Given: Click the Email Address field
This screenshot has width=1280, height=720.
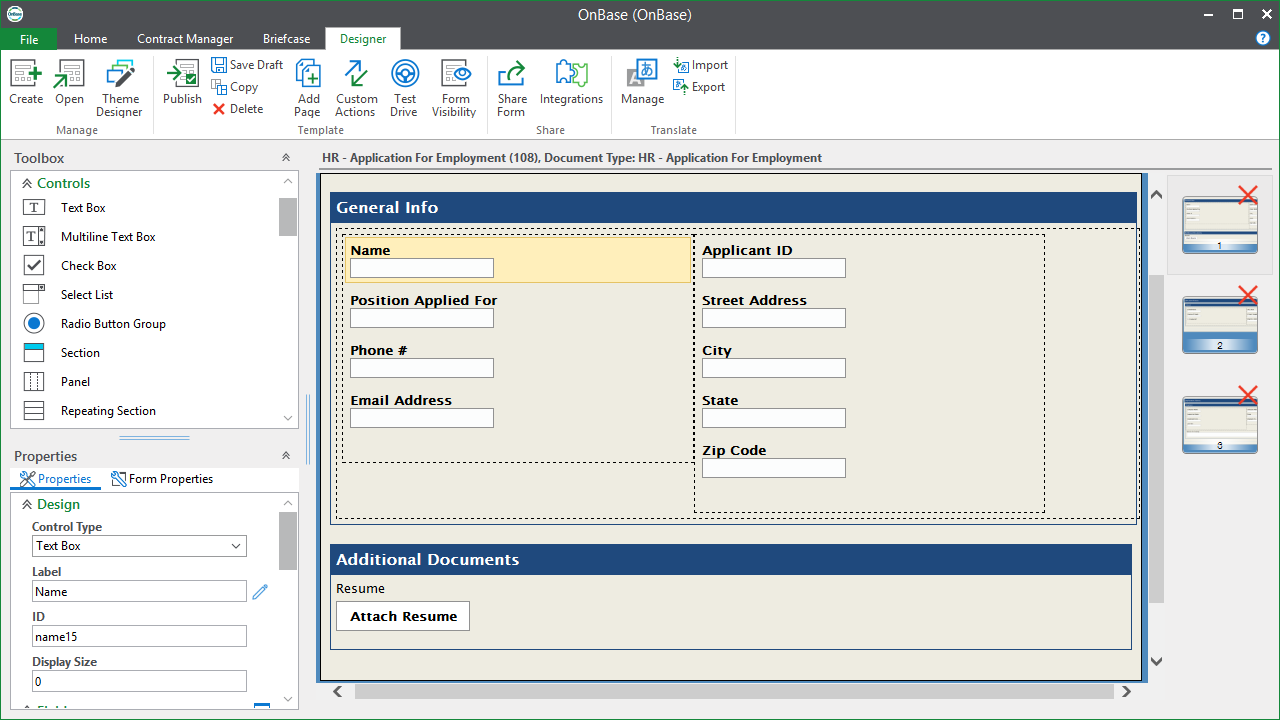Looking at the screenshot, I should [x=422, y=418].
